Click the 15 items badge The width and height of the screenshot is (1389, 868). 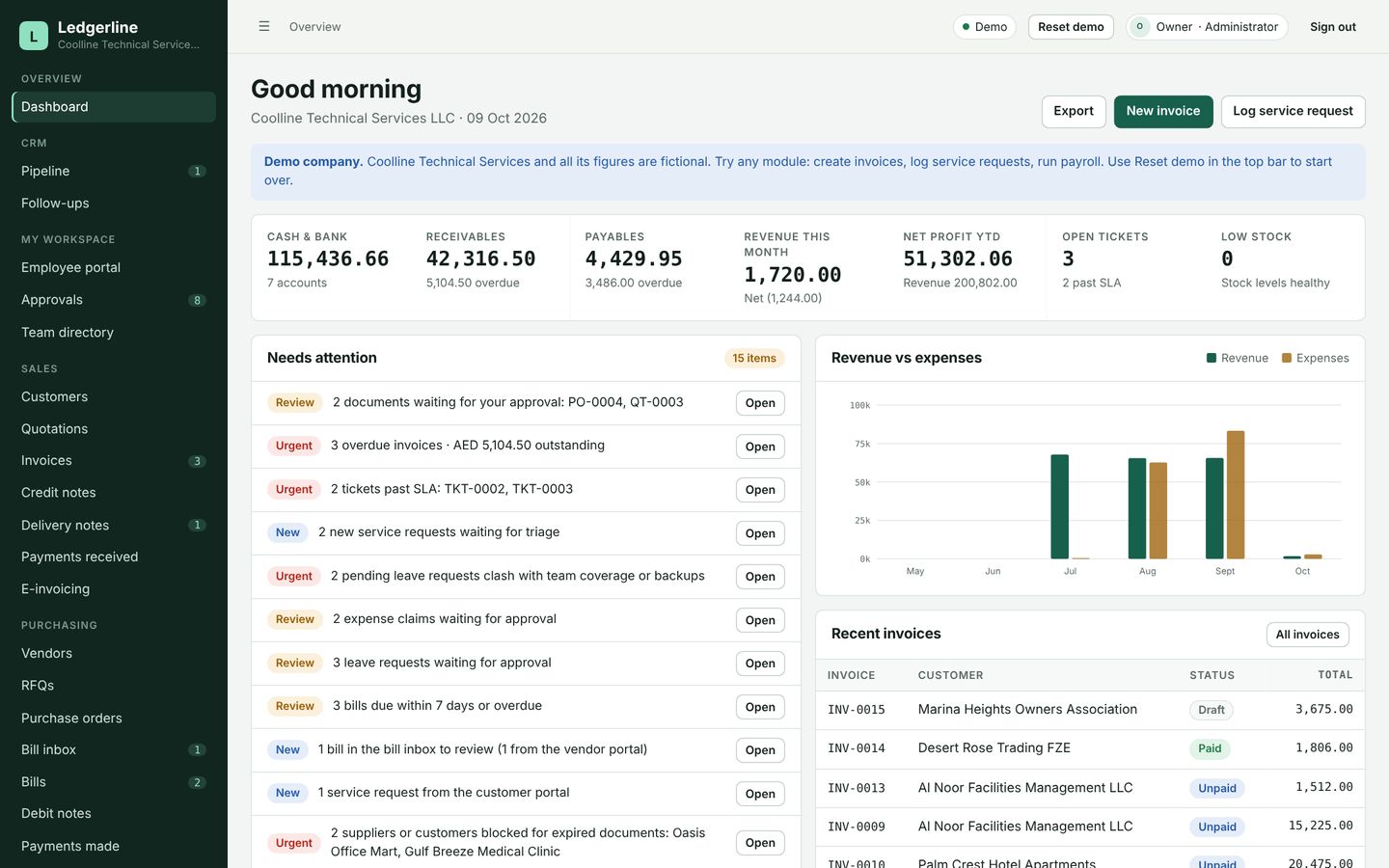tap(754, 359)
